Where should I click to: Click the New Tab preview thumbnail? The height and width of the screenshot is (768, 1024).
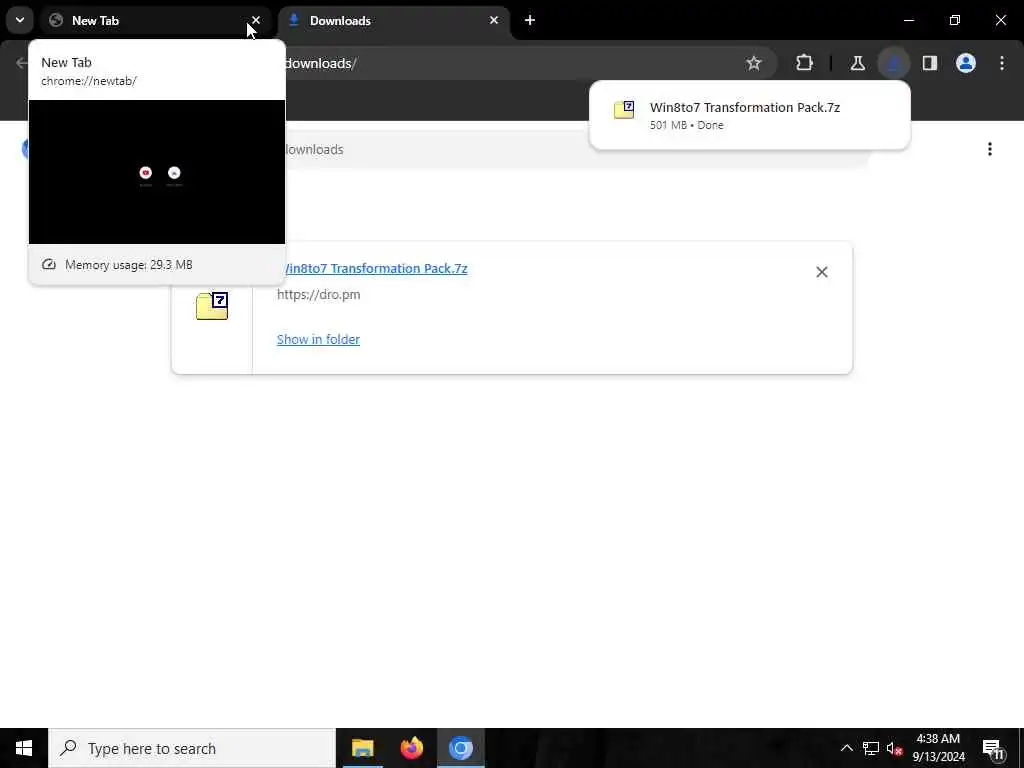click(157, 172)
